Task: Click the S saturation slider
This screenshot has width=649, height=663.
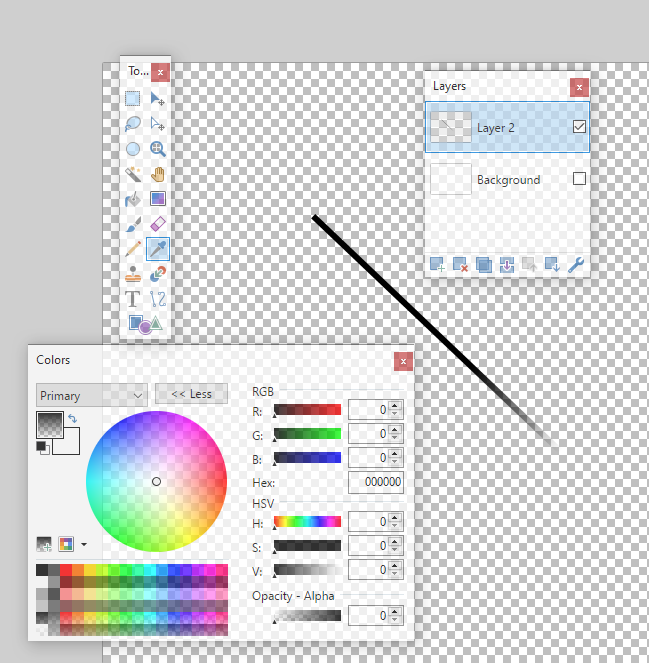Action: (x=307, y=545)
